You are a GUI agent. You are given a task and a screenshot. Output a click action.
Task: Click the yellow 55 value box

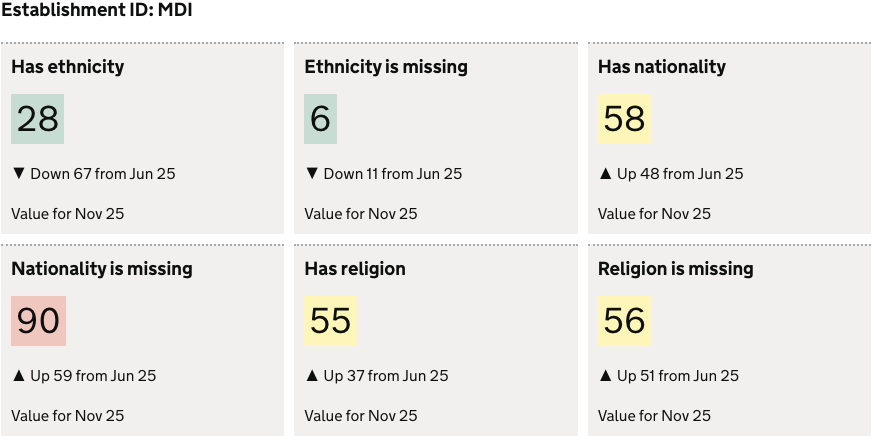331,321
